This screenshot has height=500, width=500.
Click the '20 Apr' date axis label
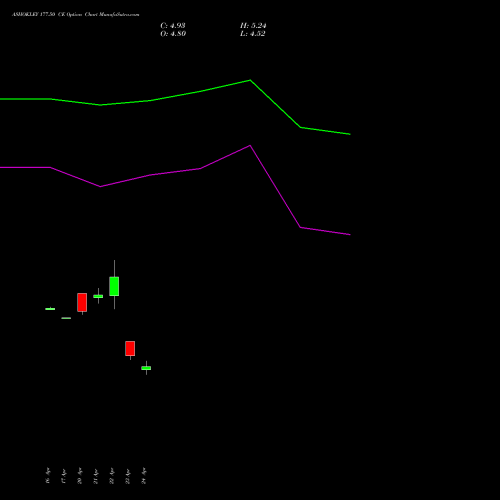tap(80, 475)
